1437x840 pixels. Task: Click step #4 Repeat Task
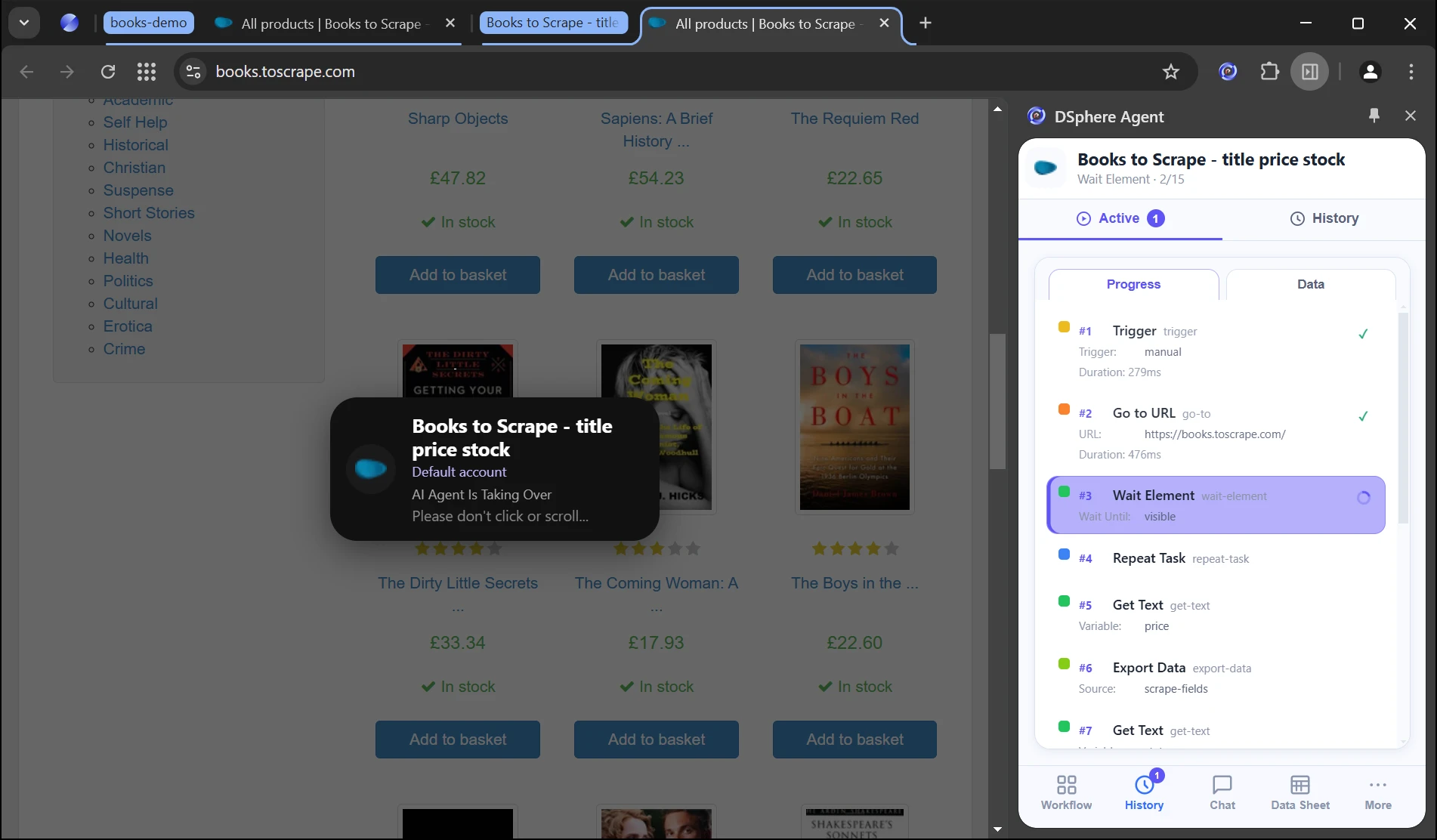tap(1216, 558)
